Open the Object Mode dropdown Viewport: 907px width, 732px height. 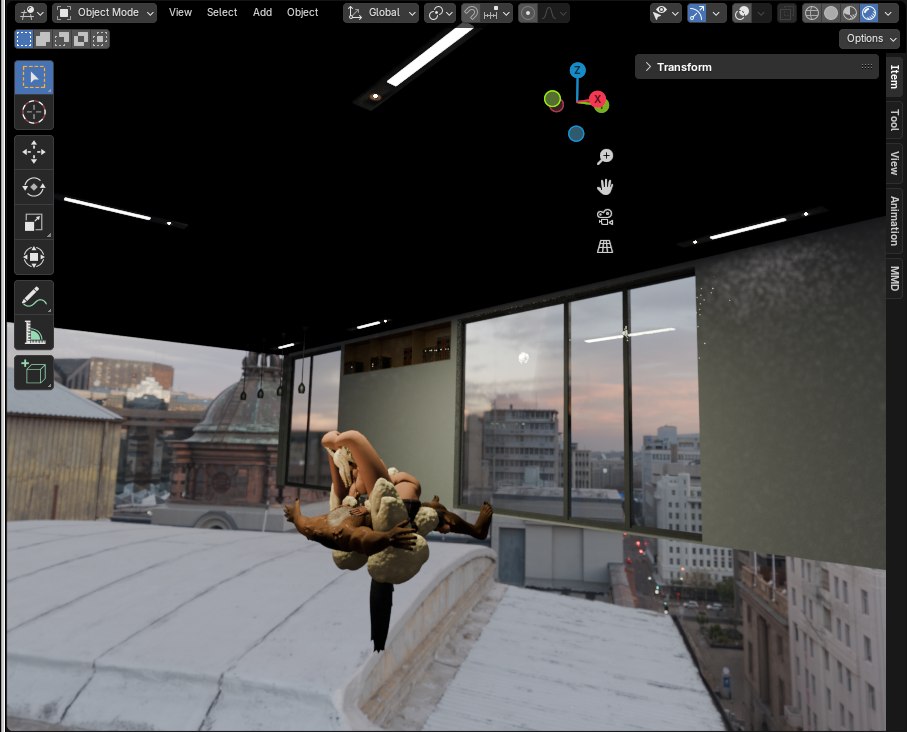[105, 13]
